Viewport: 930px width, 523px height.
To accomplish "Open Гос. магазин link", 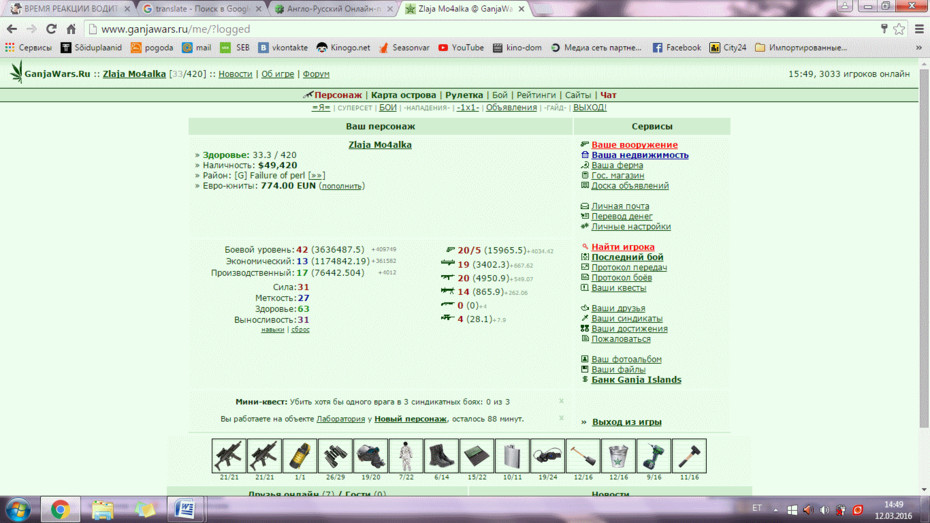I will click(x=617, y=175).
